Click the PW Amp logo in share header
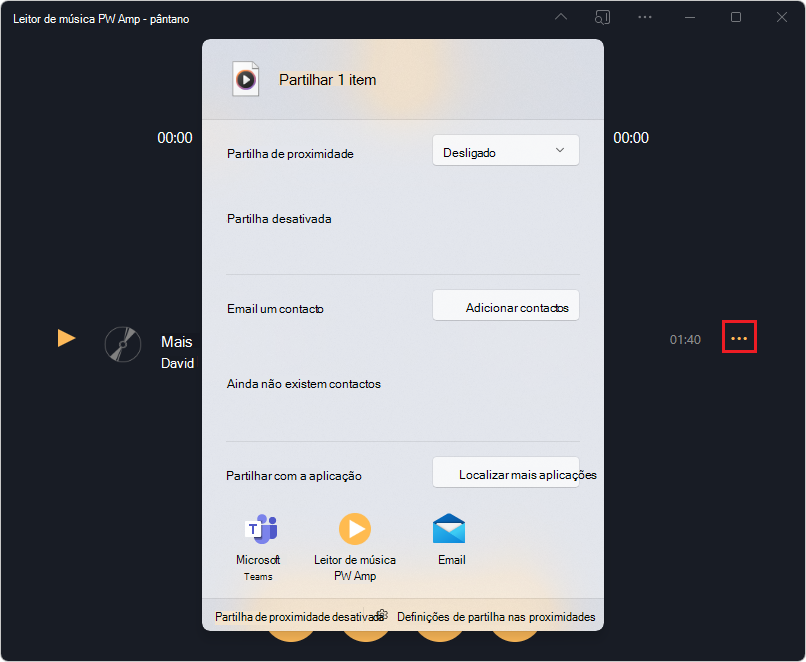 (x=245, y=78)
